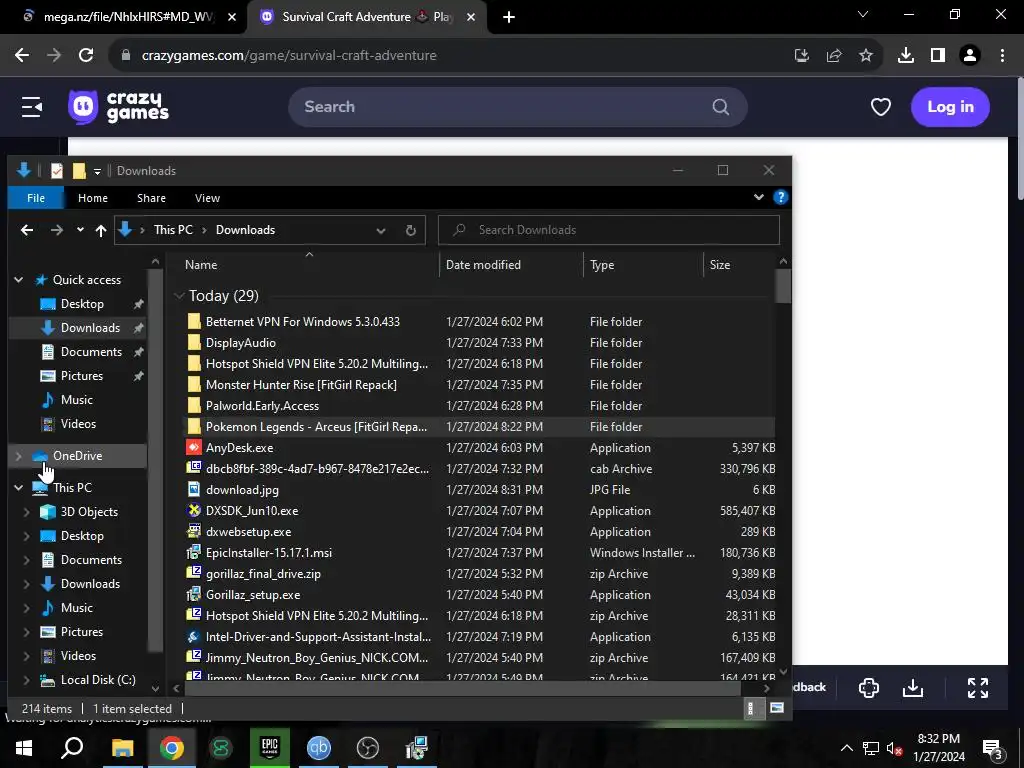The image size is (1024, 768).
Task: Click the install app icon in Chrome address bar
Action: pyautogui.click(x=802, y=56)
